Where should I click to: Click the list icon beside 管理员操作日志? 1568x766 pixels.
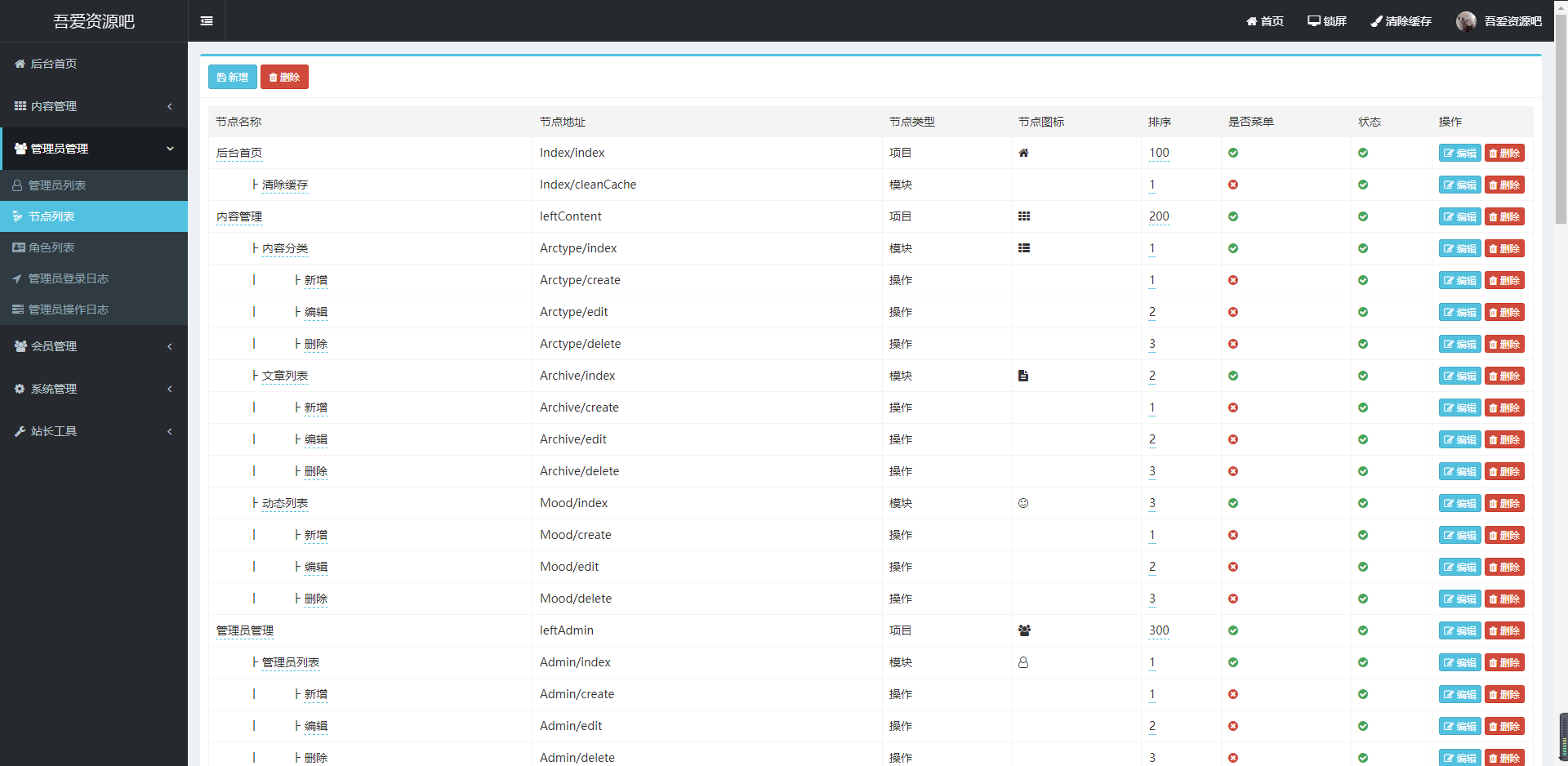[18, 310]
